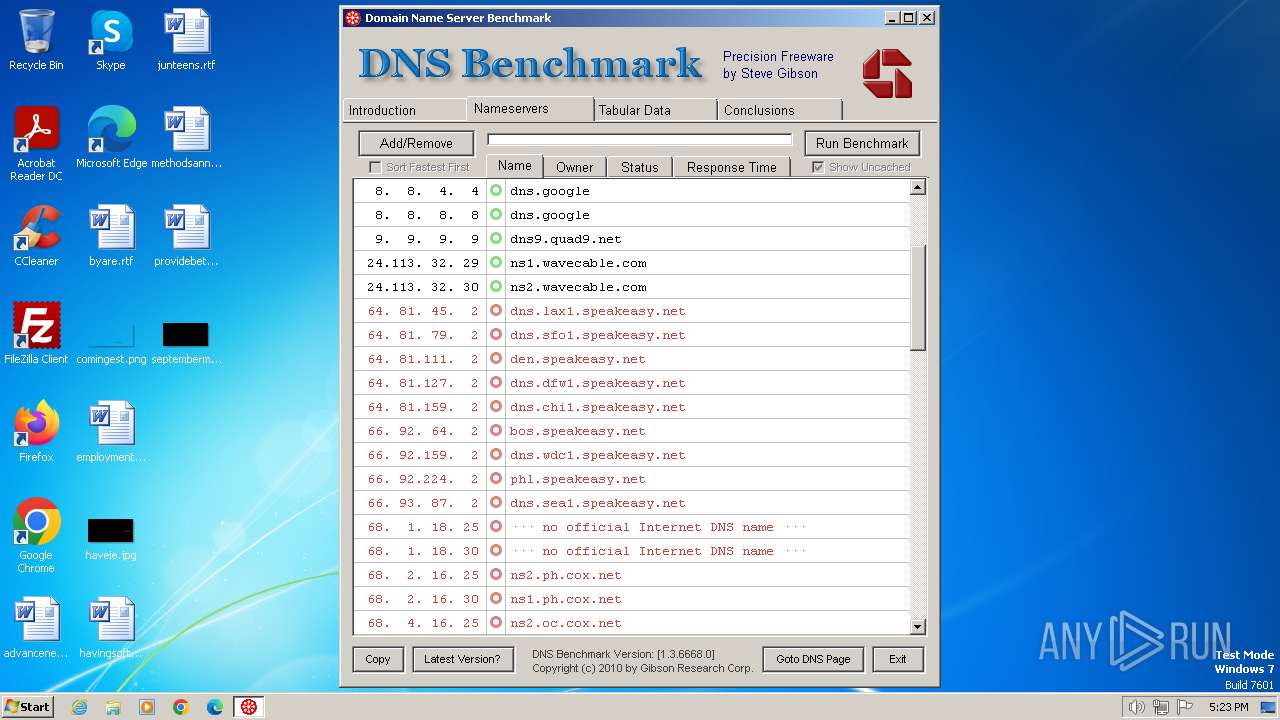Click scrollbar down arrow in nameserver list
The image size is (1280, 720).
918,627
